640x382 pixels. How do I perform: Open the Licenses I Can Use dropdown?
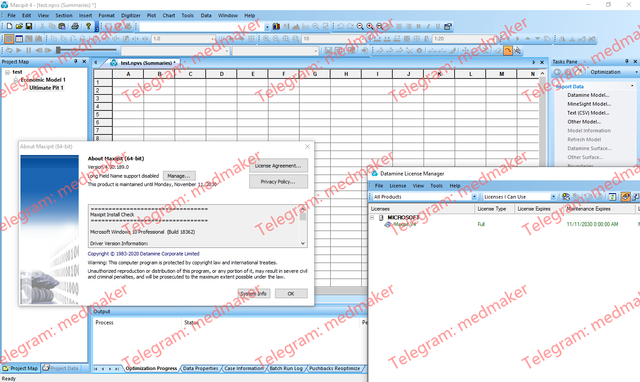pos(553,197)
